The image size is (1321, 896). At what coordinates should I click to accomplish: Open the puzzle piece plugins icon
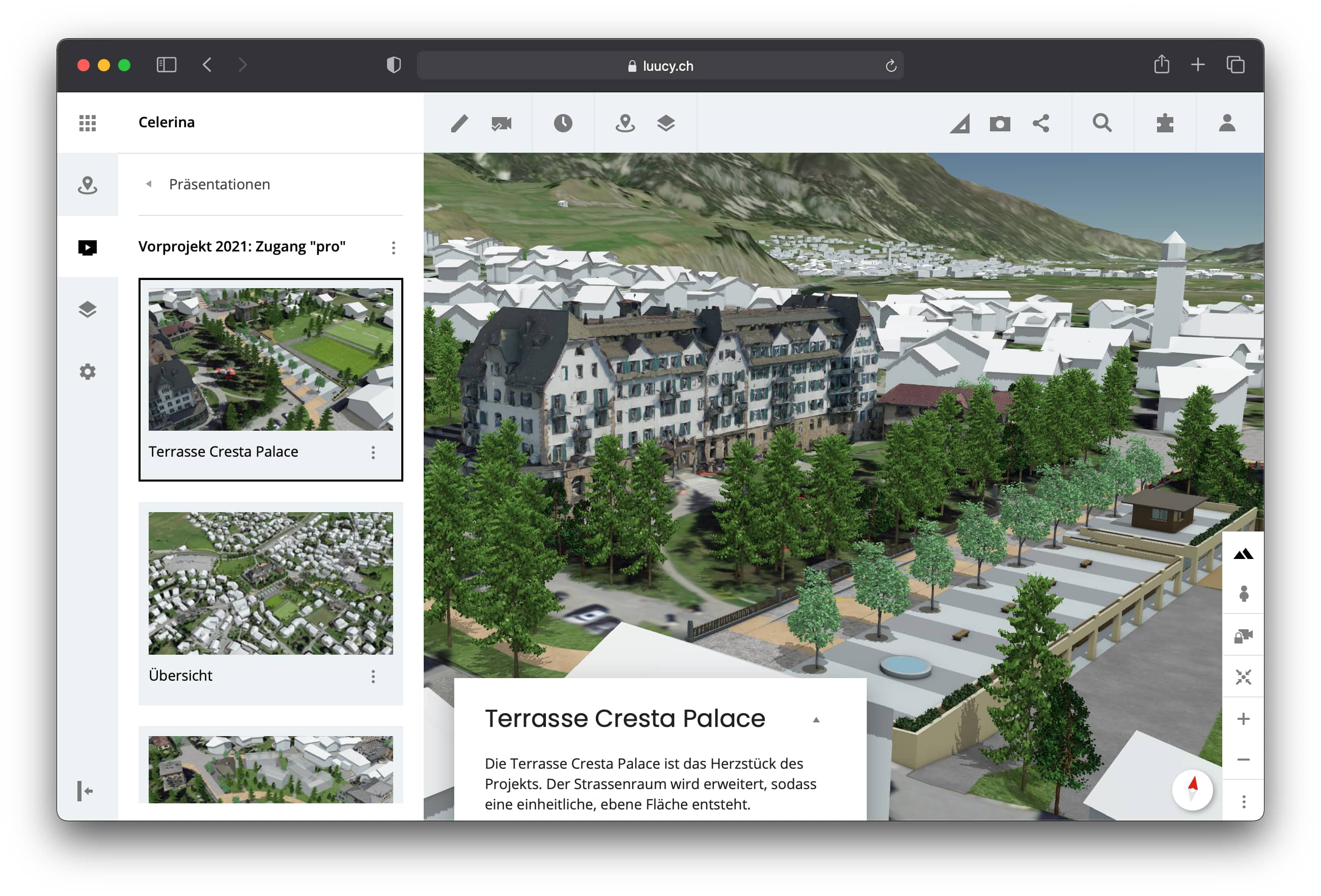point(1165,123)
